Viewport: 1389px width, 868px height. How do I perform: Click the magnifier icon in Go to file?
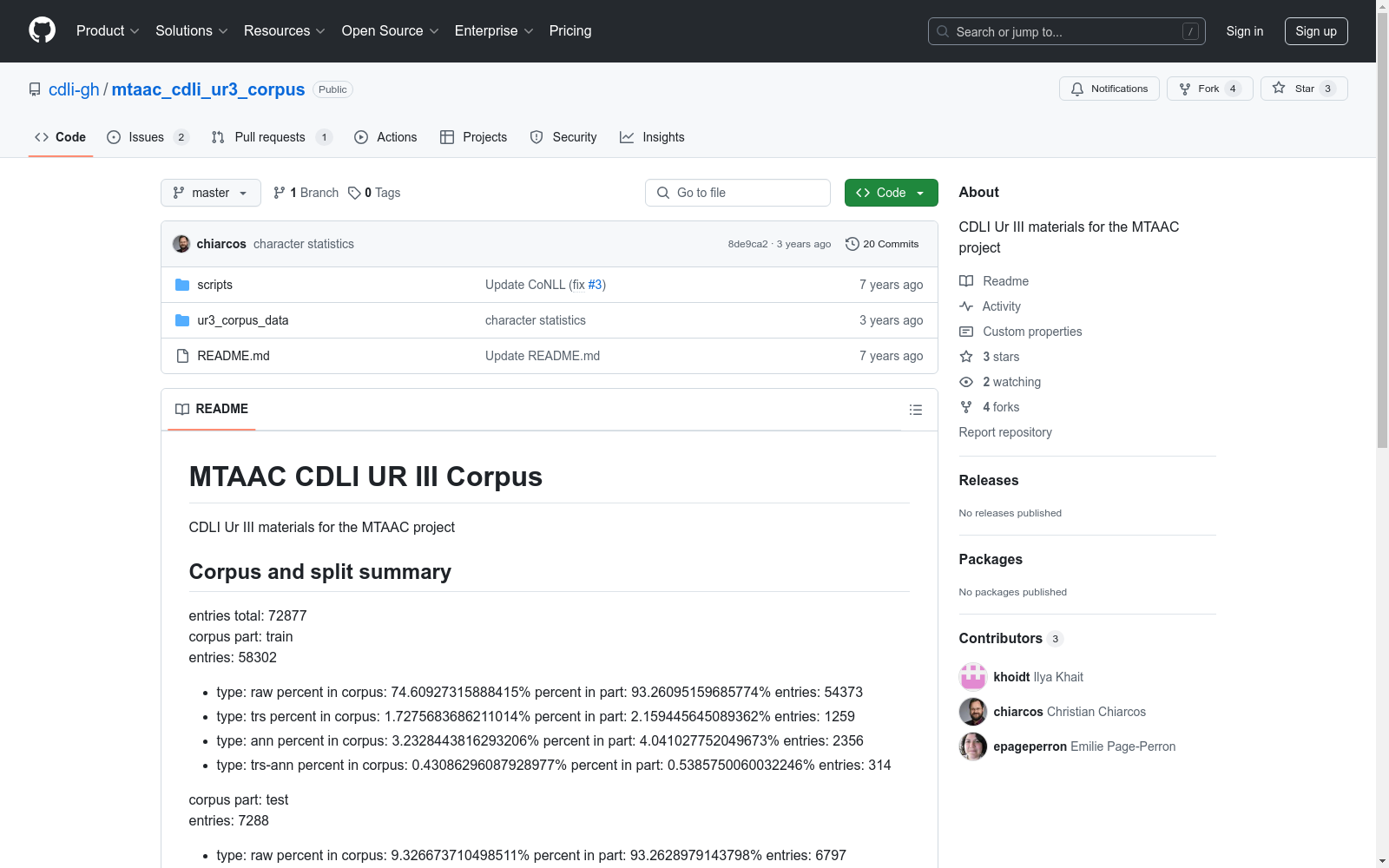(663, 193)
